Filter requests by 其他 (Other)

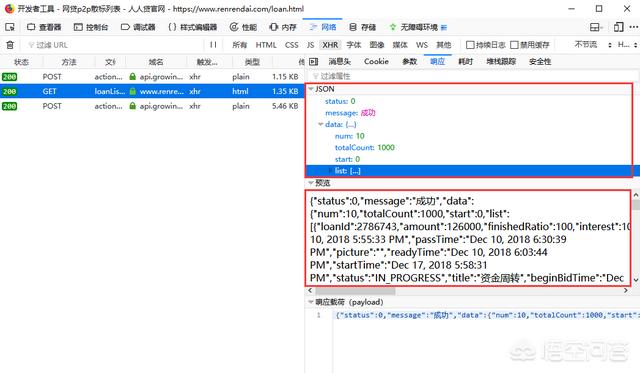click(x=444, y=45)
